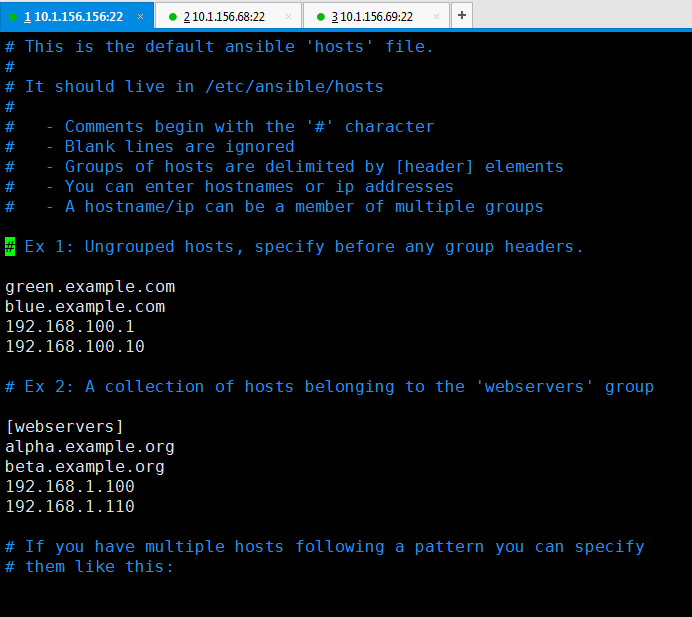Viewport: 692px width, 617px height.
Task: Close the 10.1.156.68:22 tab
Action: (x=288, y=16)
